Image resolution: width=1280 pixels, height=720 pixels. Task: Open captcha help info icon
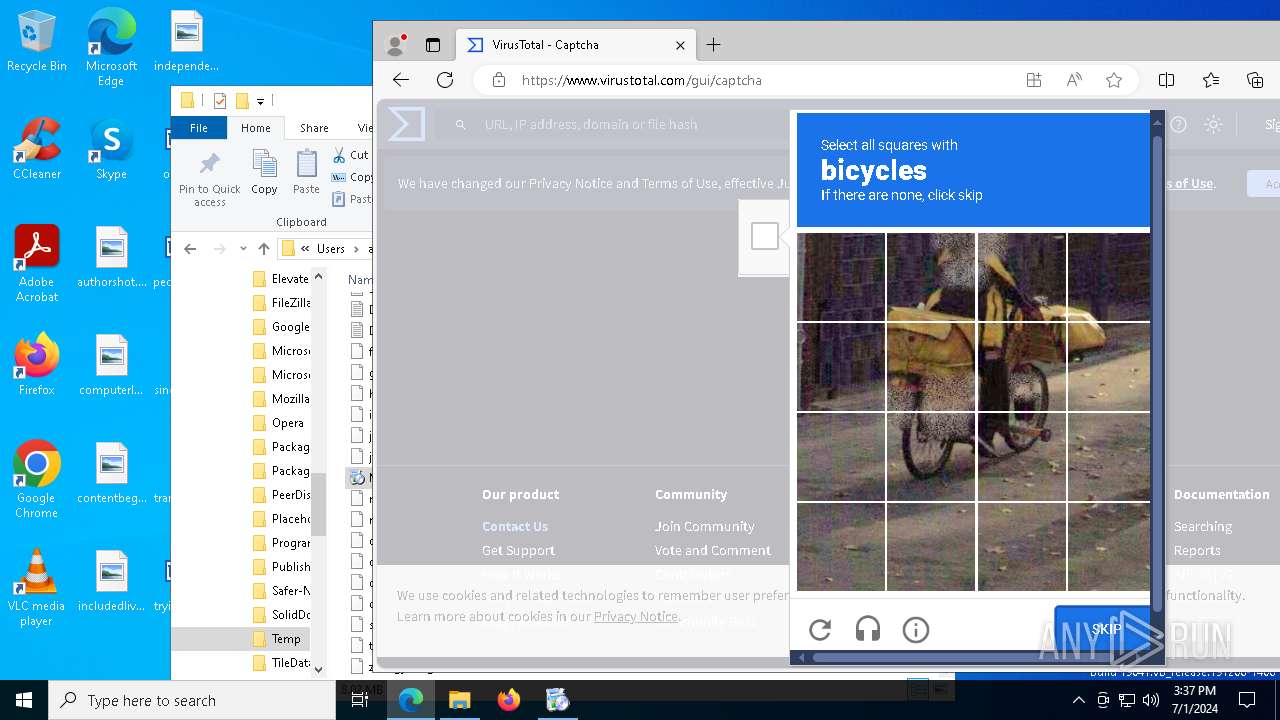[916, 629]
